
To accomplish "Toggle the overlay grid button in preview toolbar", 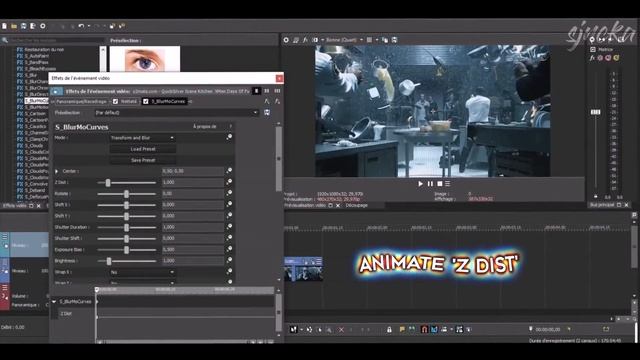I will coord(369,40).
